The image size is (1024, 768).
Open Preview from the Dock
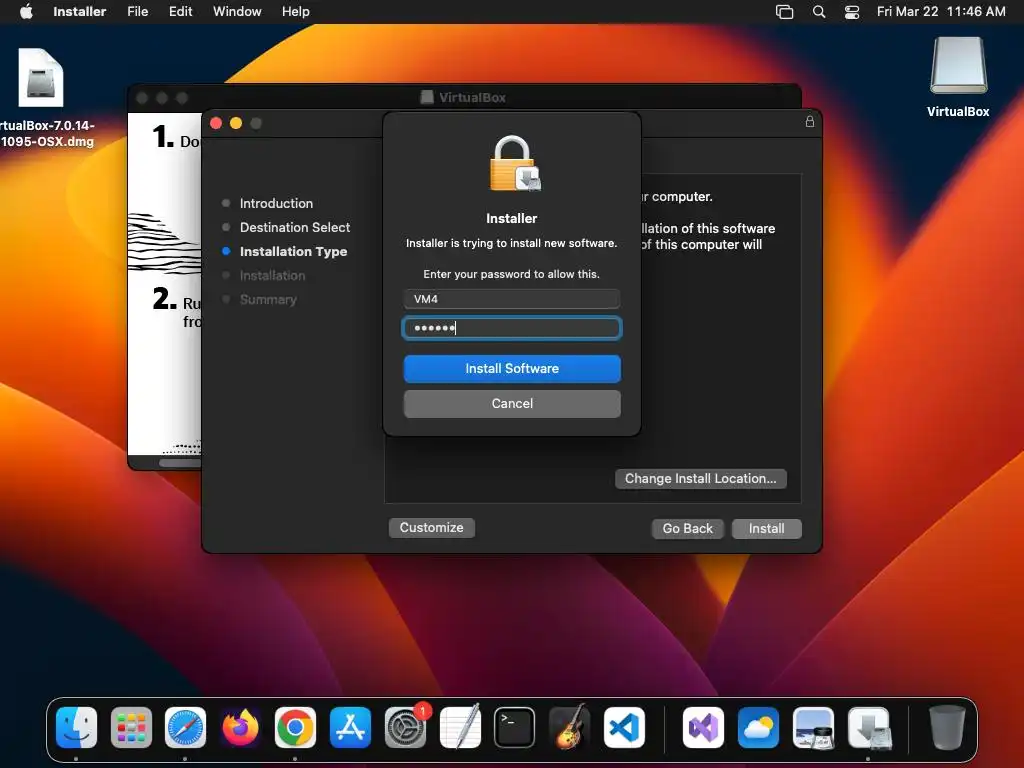click(813, 728)
